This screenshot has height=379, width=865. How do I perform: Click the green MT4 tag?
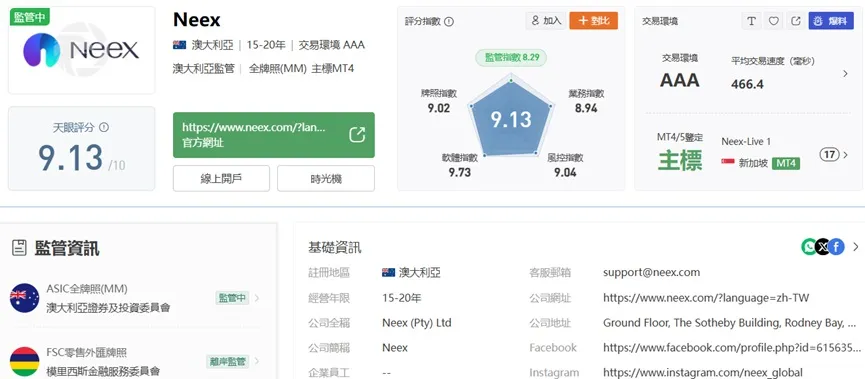pos(786,163)
